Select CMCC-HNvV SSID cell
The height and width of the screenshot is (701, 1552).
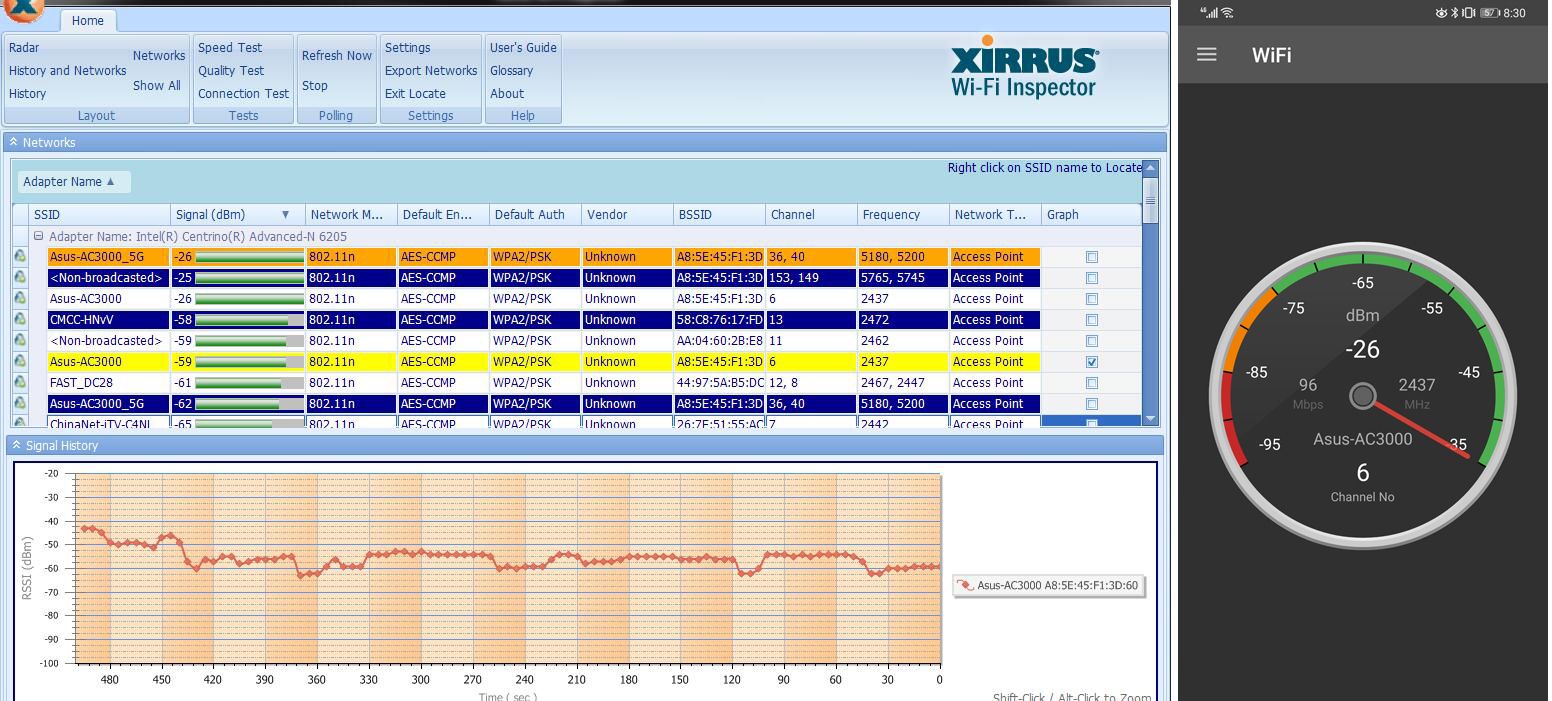click(108, 320)
